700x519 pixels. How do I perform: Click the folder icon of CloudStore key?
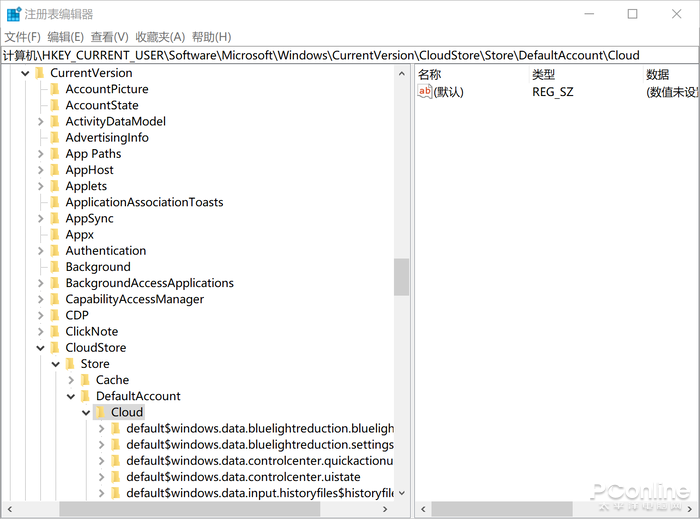[x=55, y=348]
